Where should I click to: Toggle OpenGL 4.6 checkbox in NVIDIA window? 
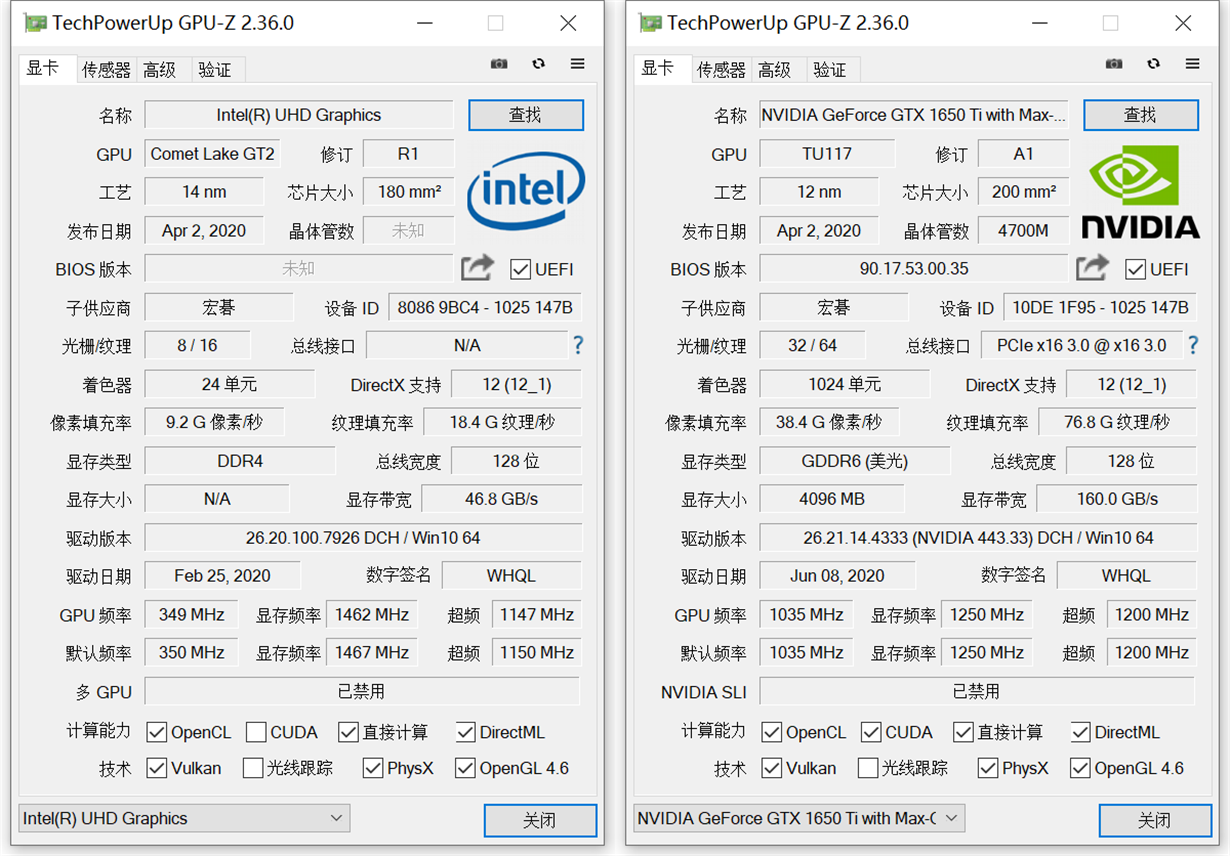click(x=1080, y=768)
